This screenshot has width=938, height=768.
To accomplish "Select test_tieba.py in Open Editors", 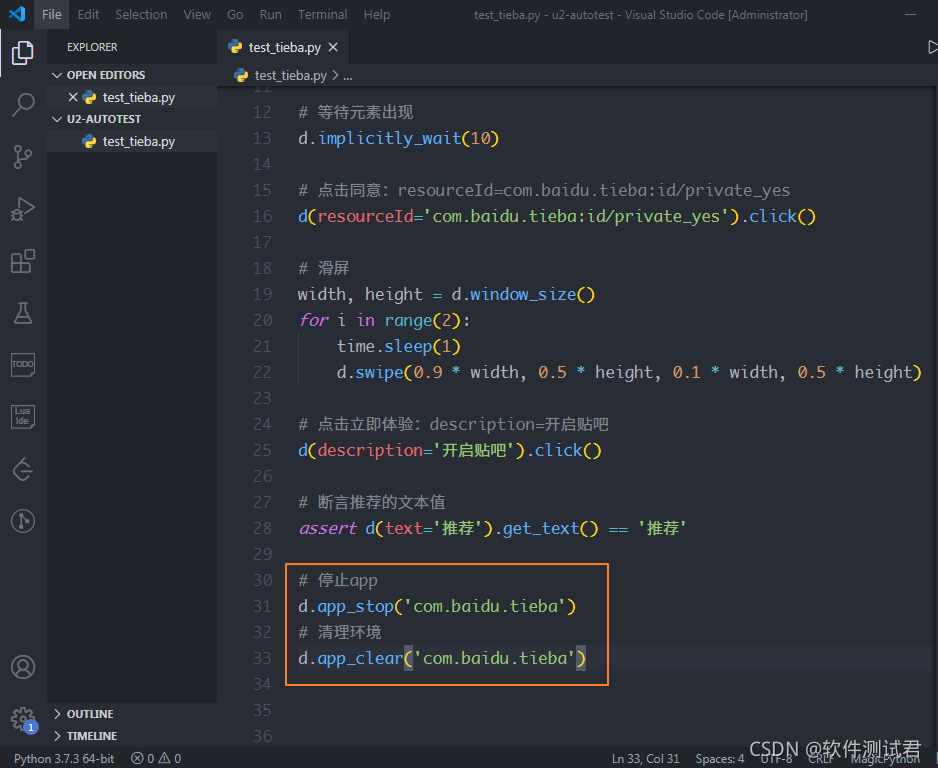I will 132,97.
